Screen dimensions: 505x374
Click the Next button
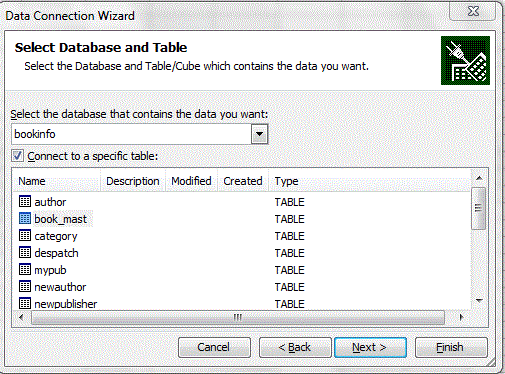370,347
